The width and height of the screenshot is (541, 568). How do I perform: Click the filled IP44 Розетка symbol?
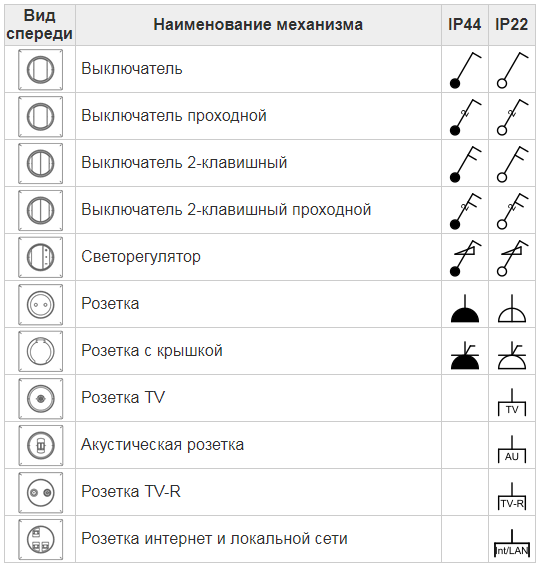click(465, 308)
